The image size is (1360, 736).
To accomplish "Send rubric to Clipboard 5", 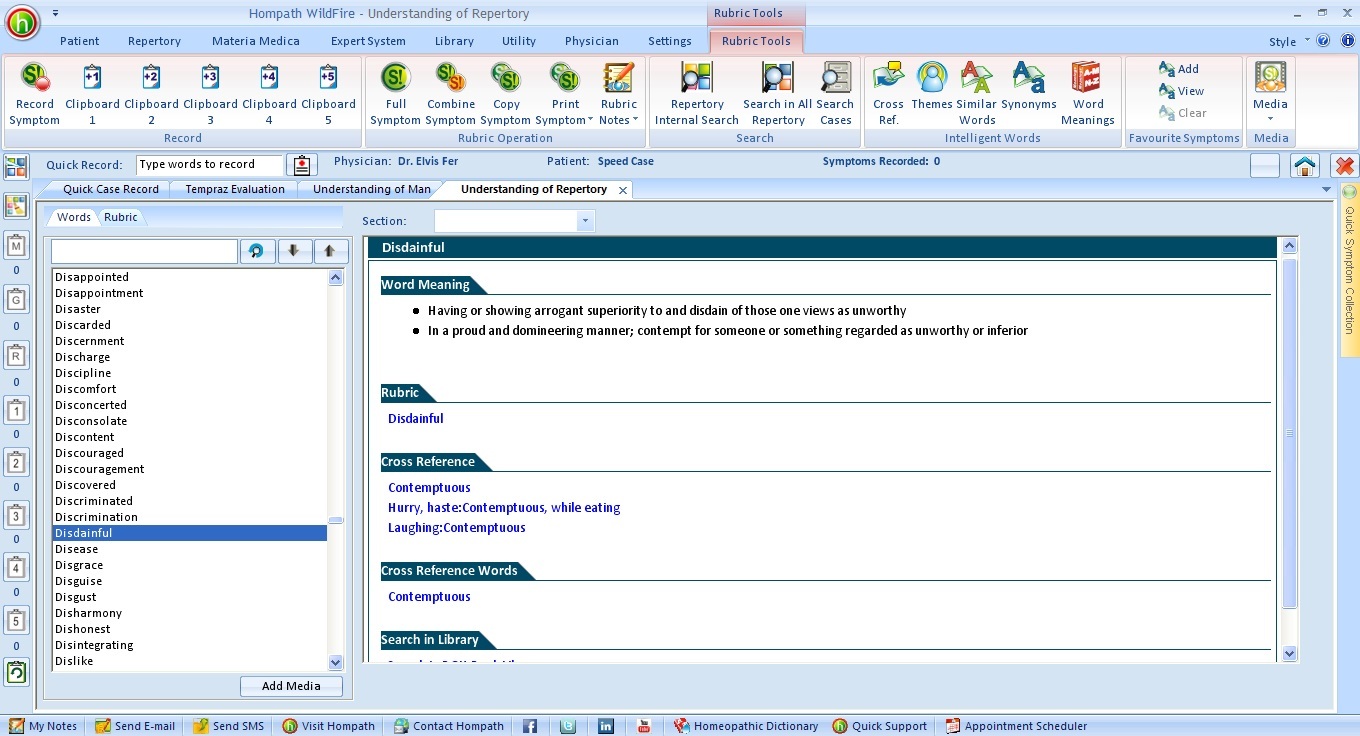I will click(x=328, y=94).
